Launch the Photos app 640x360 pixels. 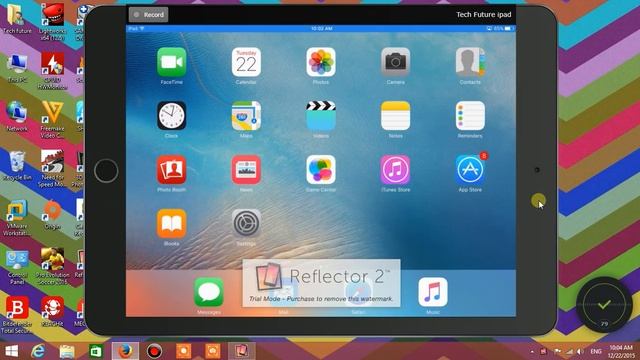point(321,62)
